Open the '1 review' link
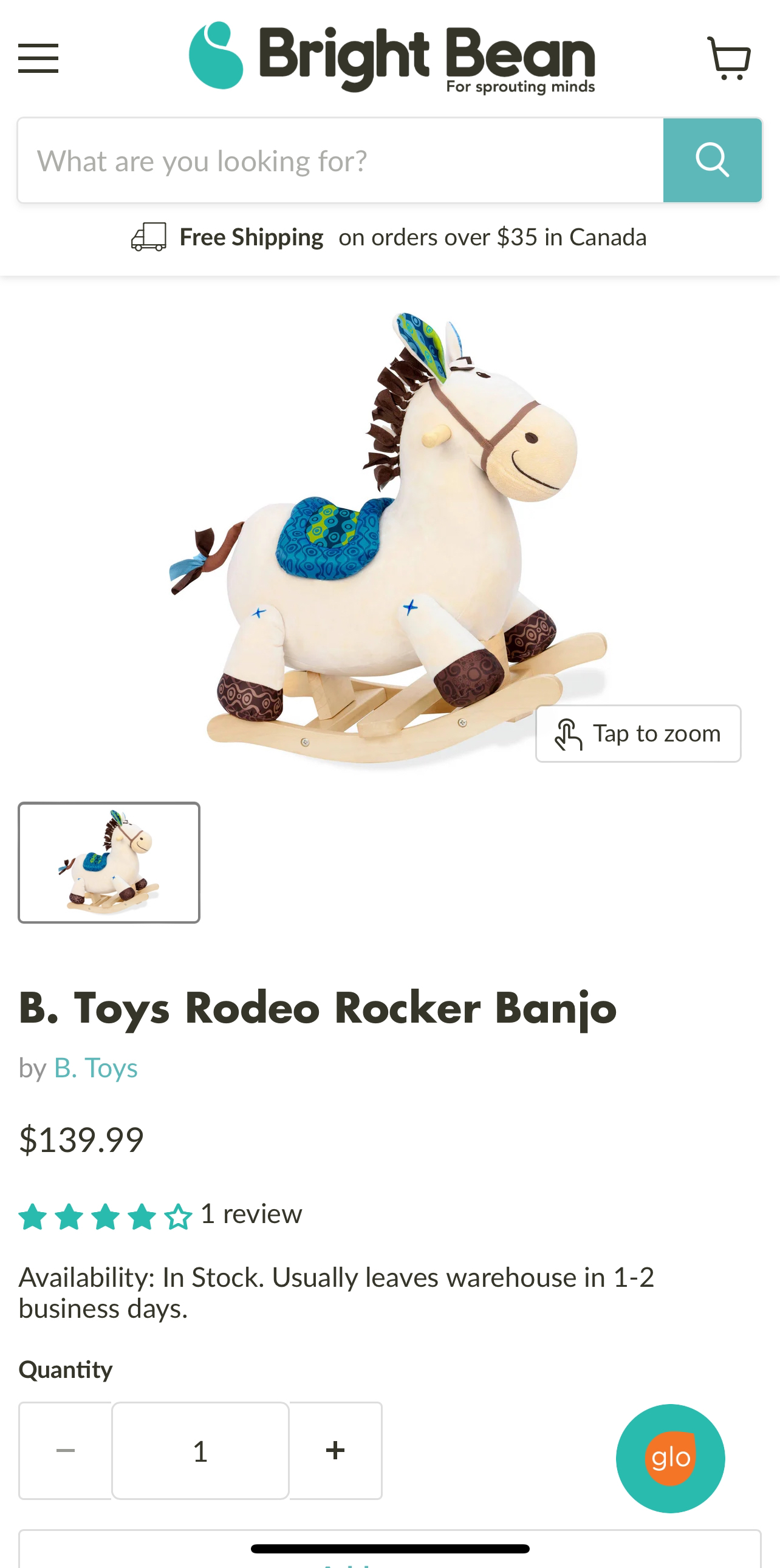780x1568 pixels. [251, 1214]
